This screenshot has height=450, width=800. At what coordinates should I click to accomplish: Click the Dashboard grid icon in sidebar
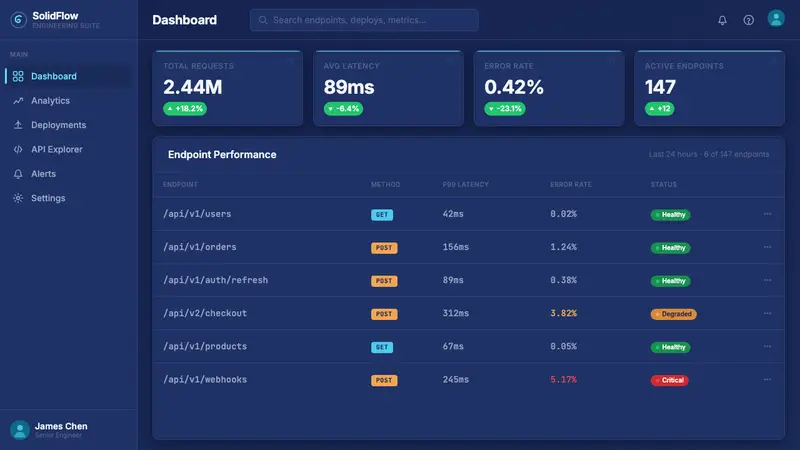(x=18, y=76)
